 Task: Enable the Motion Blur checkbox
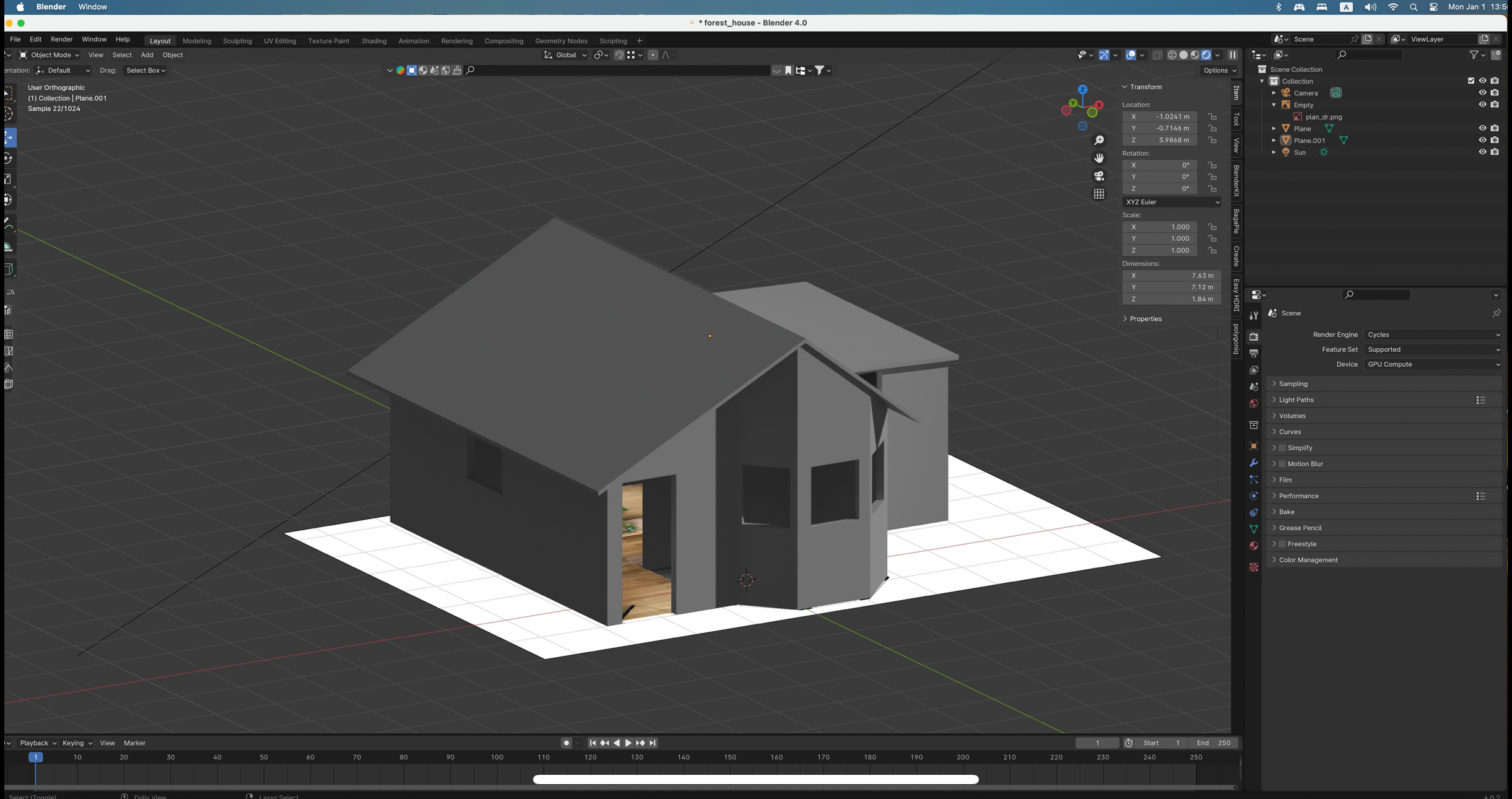[1282, 464]
